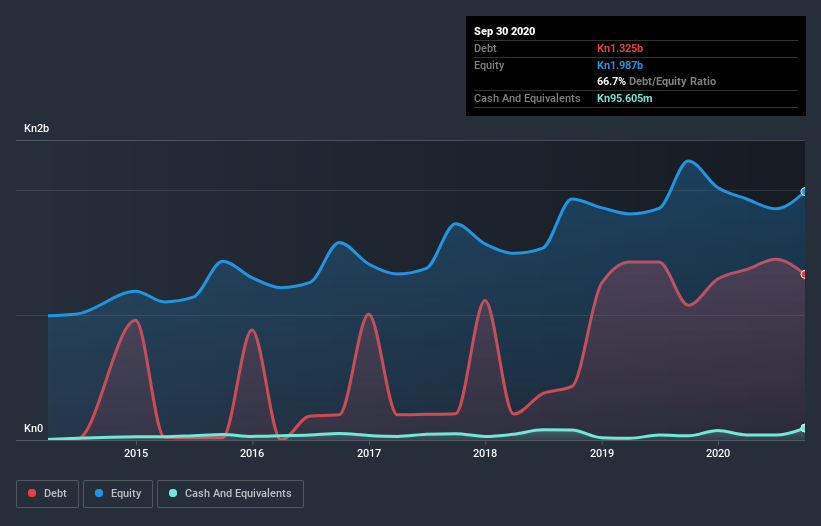The image size is (821, 526).
Task: Click the 2015 x-axis label
Action: point(136,453)
